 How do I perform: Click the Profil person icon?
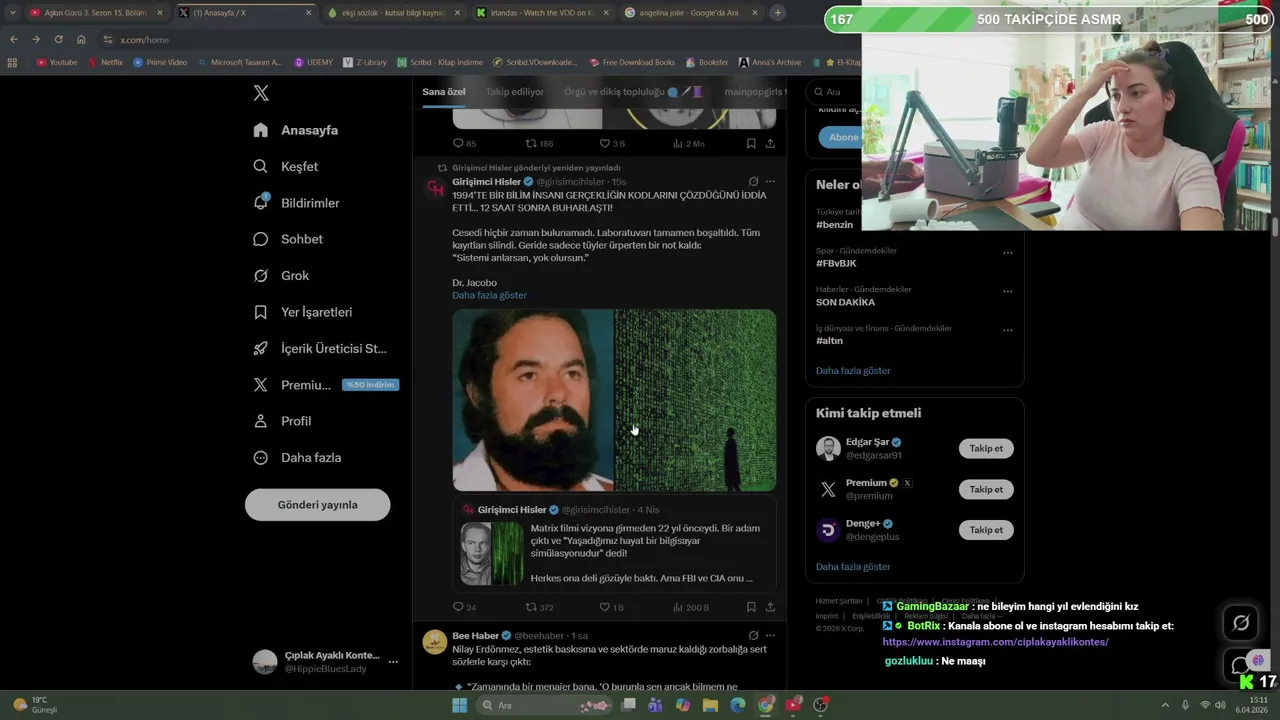[x=260, y=421]
